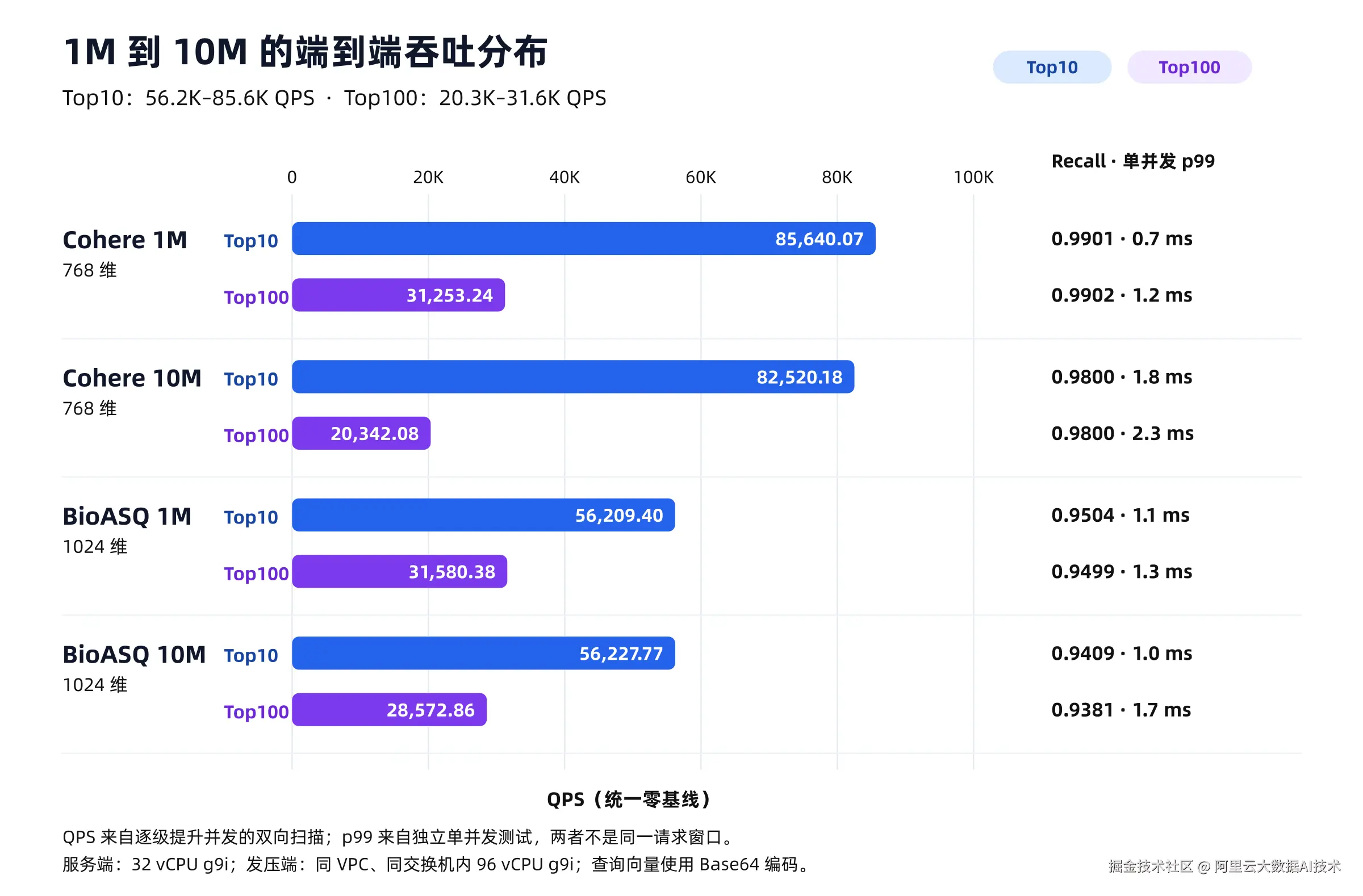Click the "Recall · 单并发 p99" column header
This screenshot has width=1363, height=896.
point(1133,161)
